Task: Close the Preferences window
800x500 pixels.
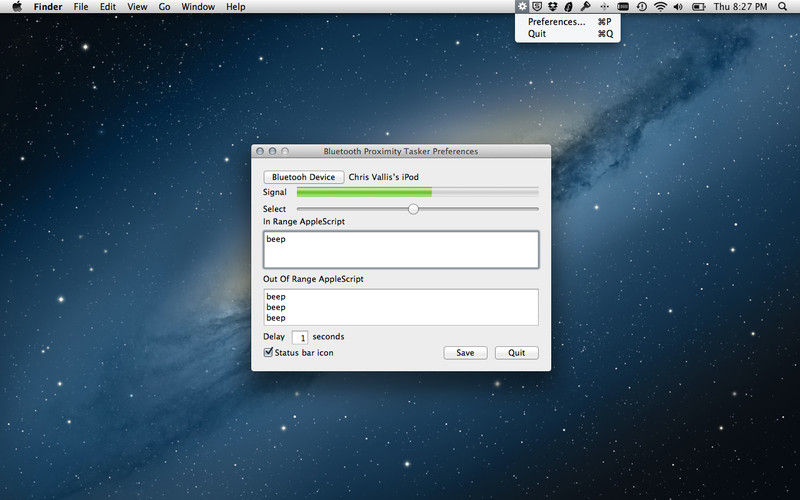Action: (x=260, y=152)
